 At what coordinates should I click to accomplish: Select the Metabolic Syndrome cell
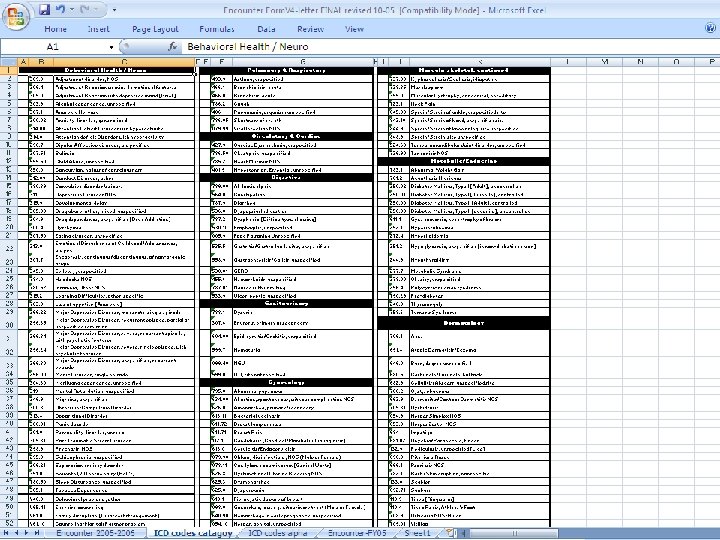pyautogui.click(x=479, y=271)
